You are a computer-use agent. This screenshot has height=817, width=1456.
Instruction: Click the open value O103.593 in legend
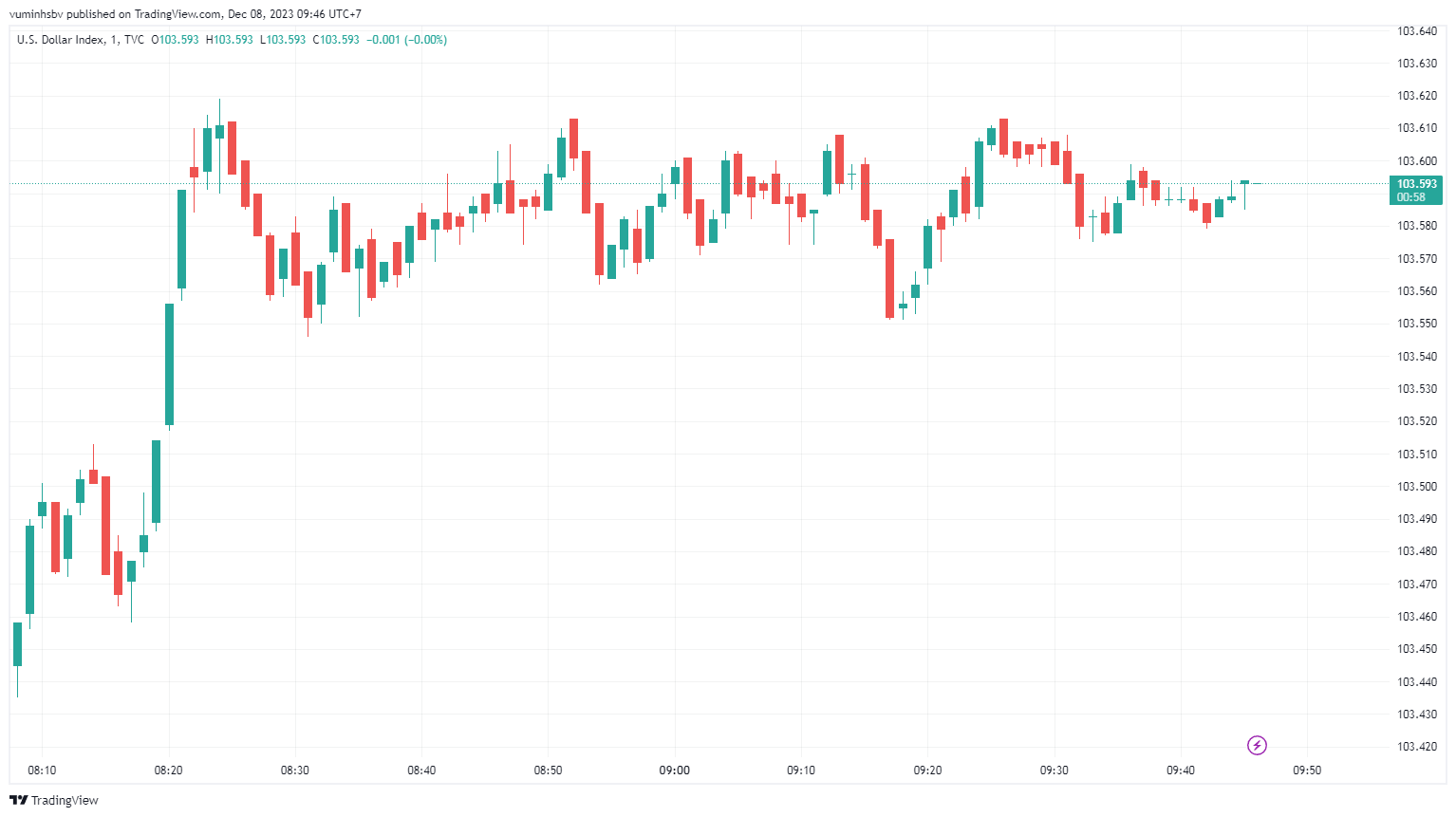coord(176,40)
